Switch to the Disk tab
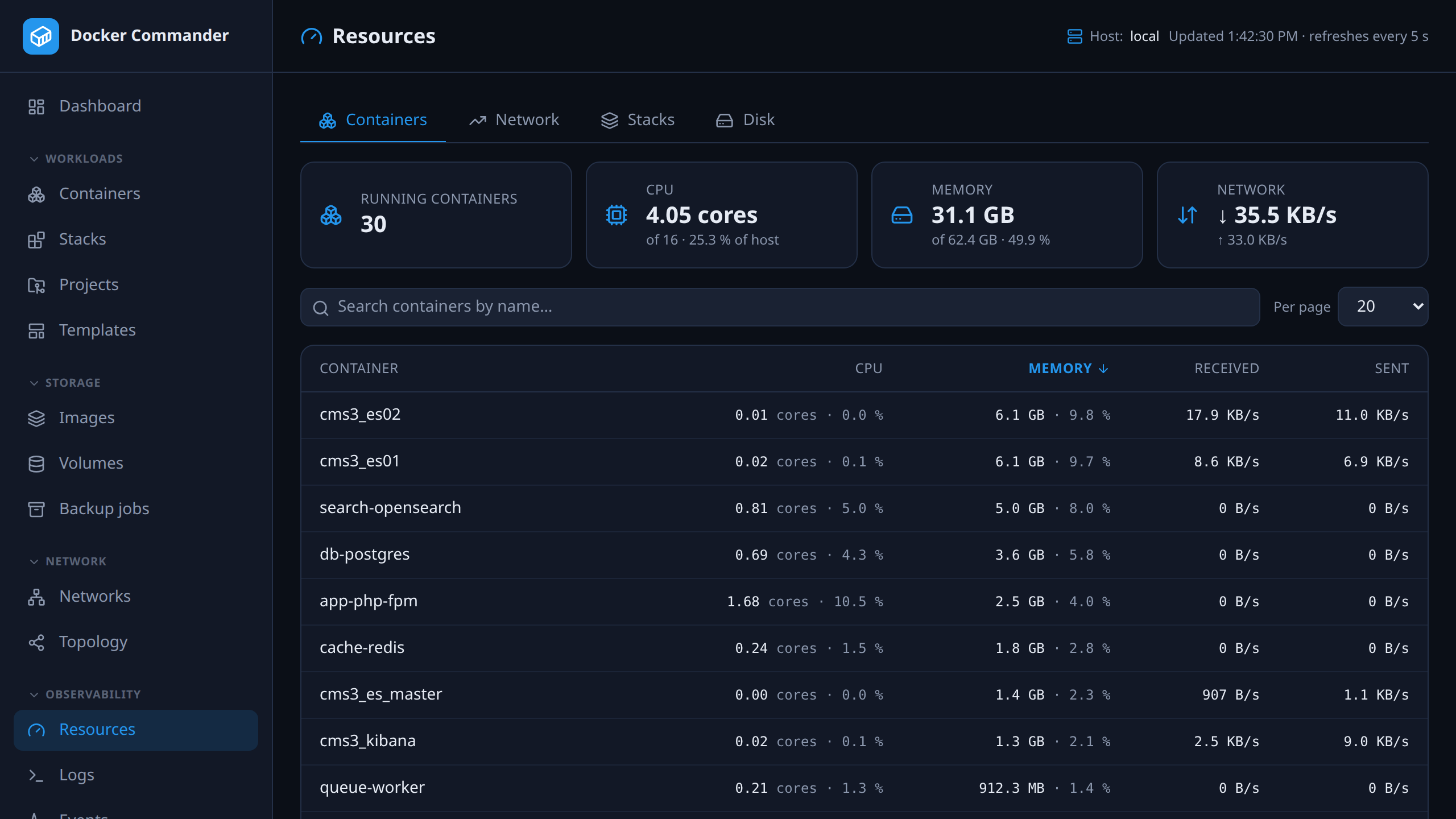The image size is (1456, 819). click(x=745, y=120)
